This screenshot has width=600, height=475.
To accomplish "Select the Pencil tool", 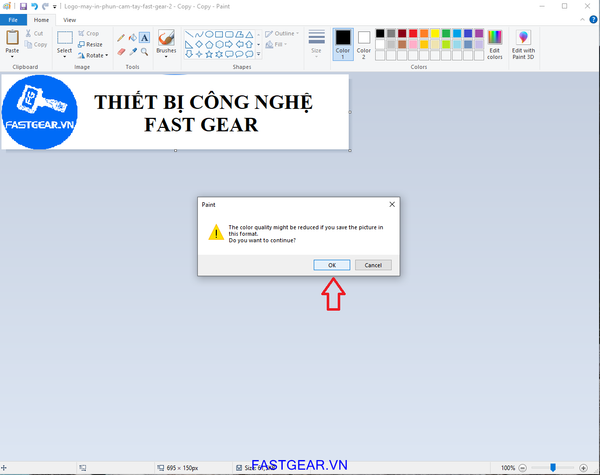I will [x=121, y=38].
